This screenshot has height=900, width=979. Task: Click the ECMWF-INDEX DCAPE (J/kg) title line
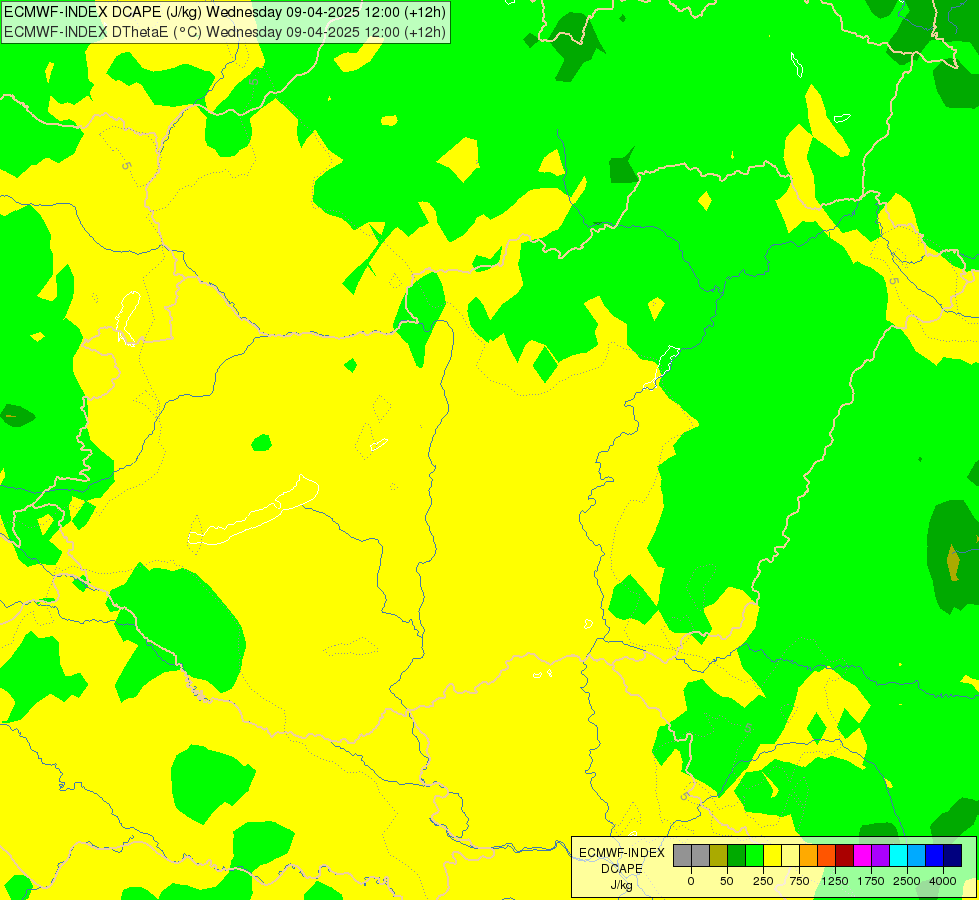pyautogui.click(x=225, y=12)
